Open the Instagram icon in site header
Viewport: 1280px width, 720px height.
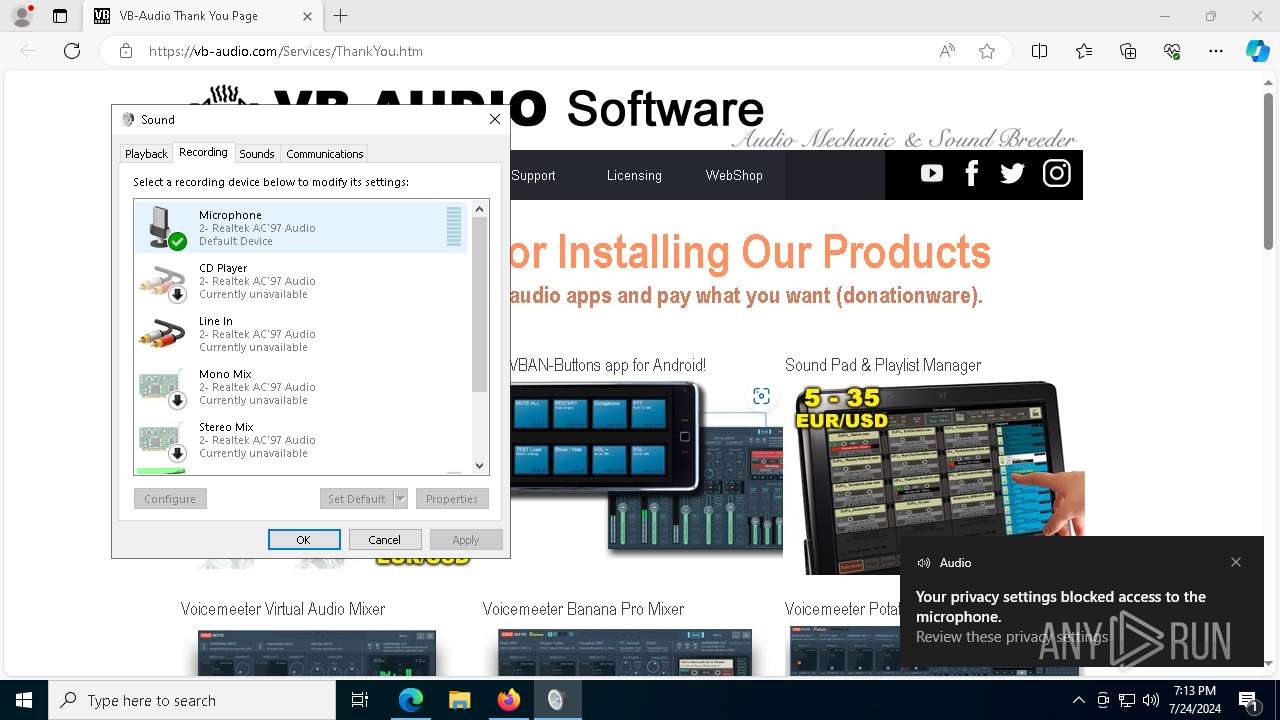click(x=1057, y=174)
